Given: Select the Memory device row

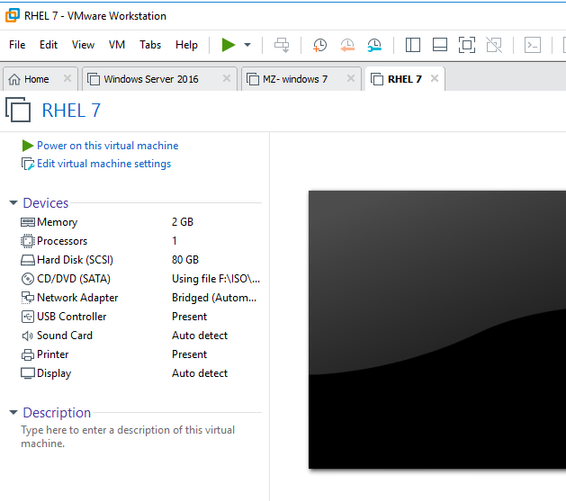Looking at the screenshot, I should point(141,222).
